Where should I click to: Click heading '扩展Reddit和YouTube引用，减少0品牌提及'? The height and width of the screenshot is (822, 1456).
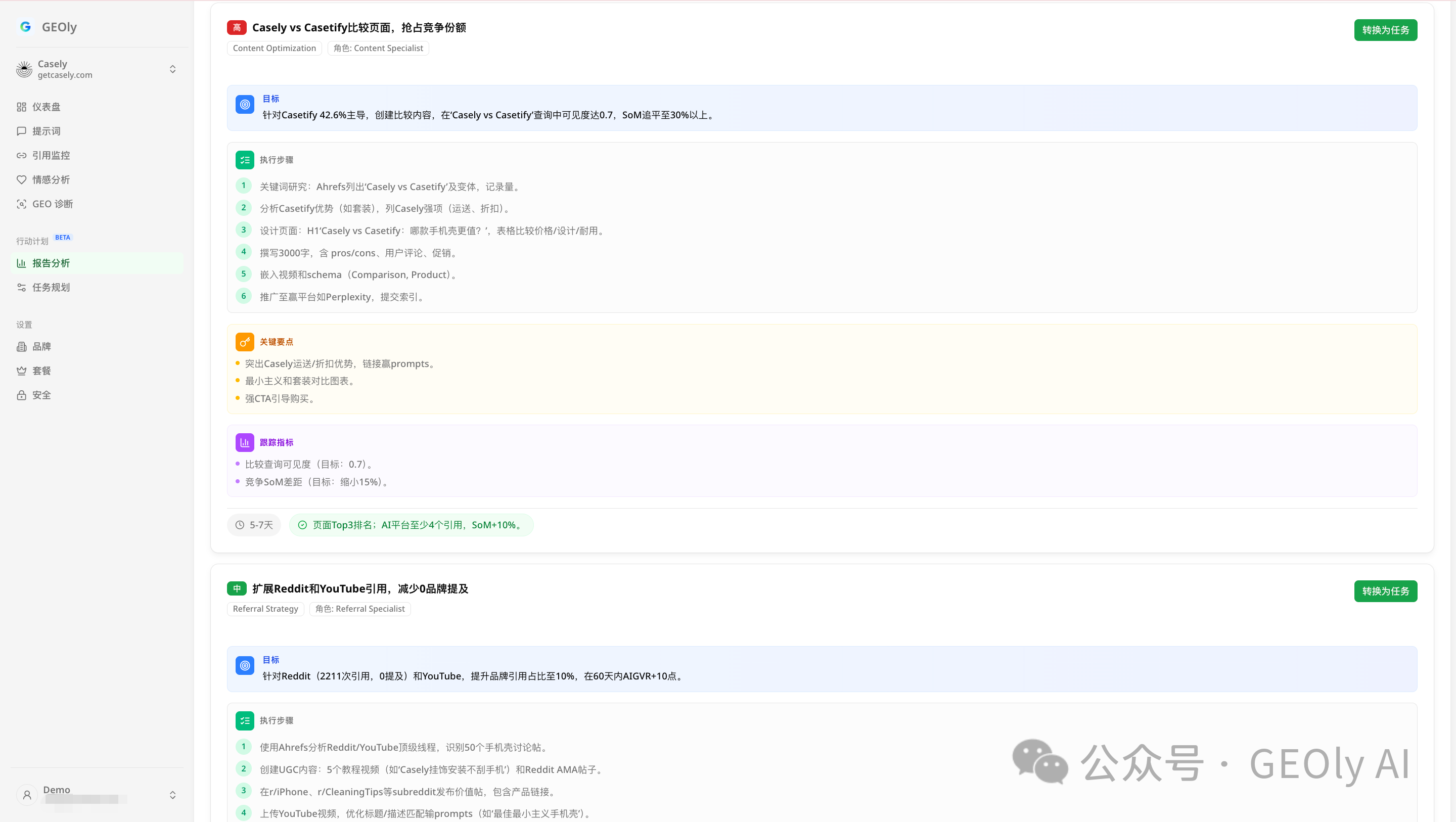pos(360,588)
